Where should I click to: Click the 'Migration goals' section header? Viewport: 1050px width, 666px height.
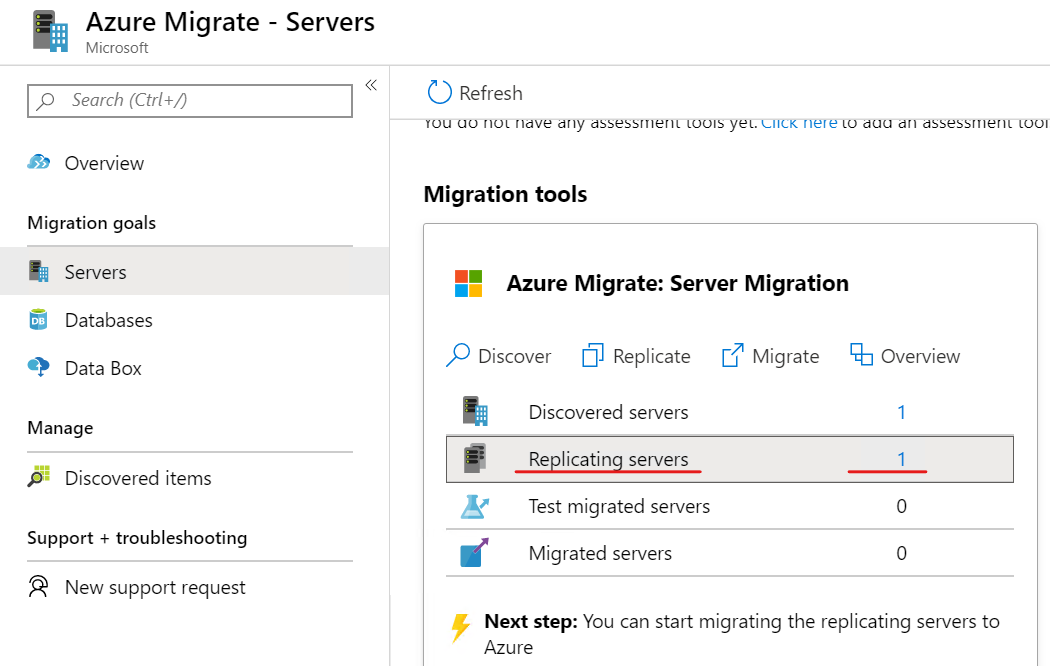[x=92, y=223]
